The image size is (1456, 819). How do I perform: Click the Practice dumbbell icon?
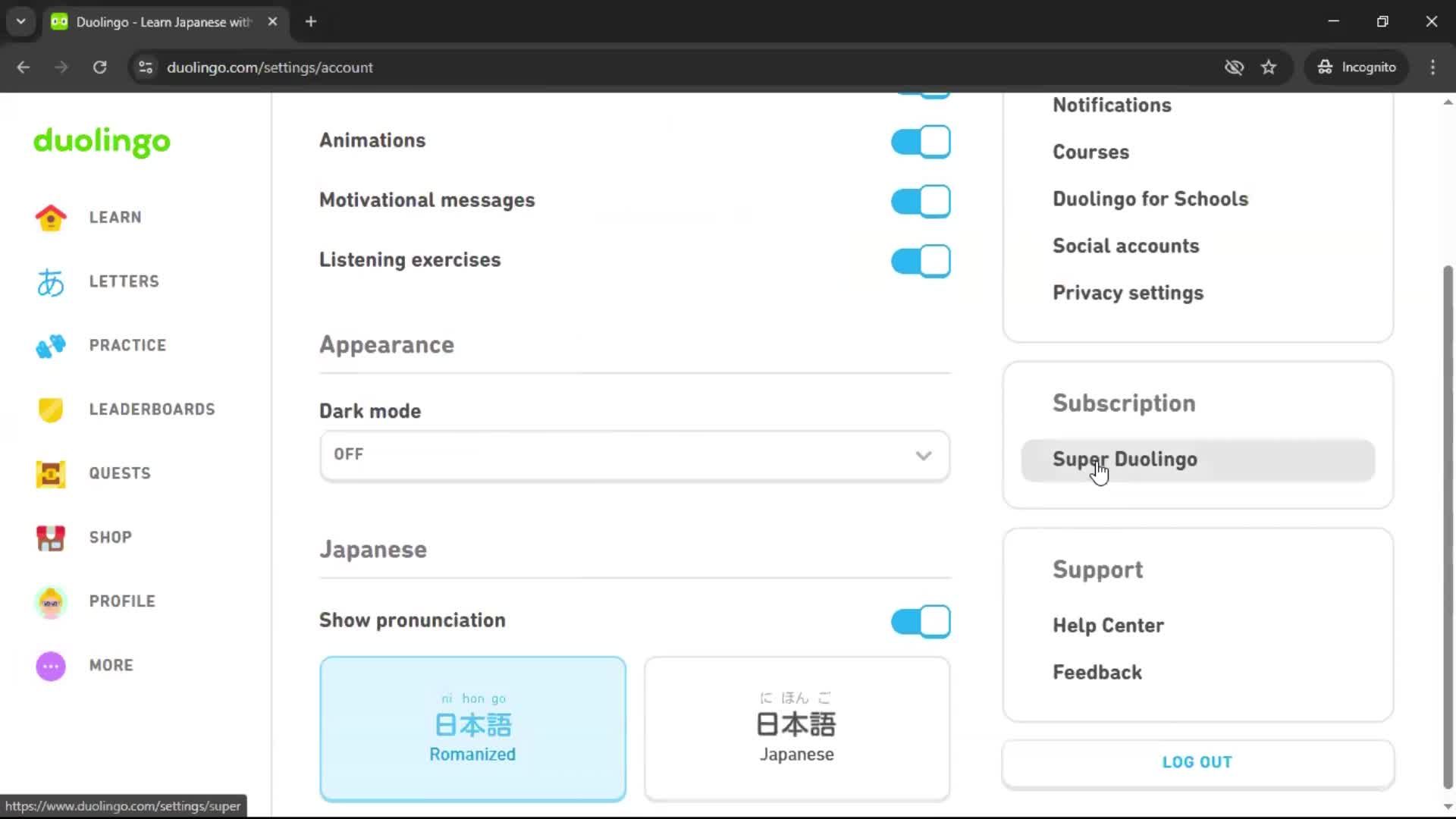coord(50,346)
